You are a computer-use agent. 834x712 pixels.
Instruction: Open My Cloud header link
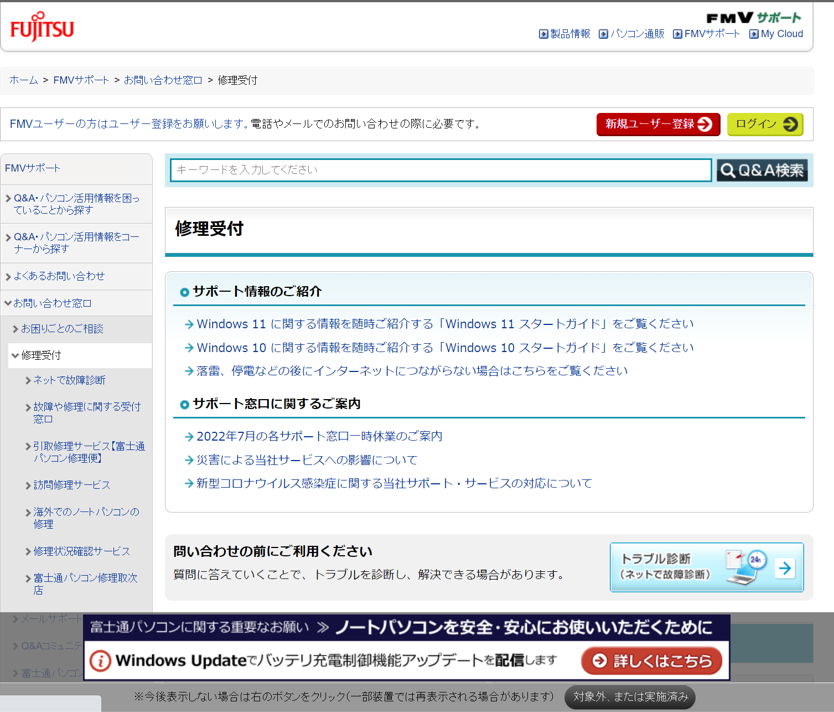click(781, 34)
